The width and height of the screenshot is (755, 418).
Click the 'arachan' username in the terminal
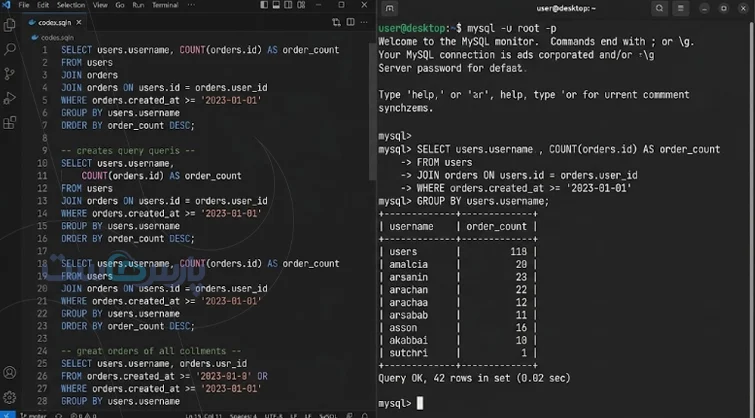tap(408, 290)
